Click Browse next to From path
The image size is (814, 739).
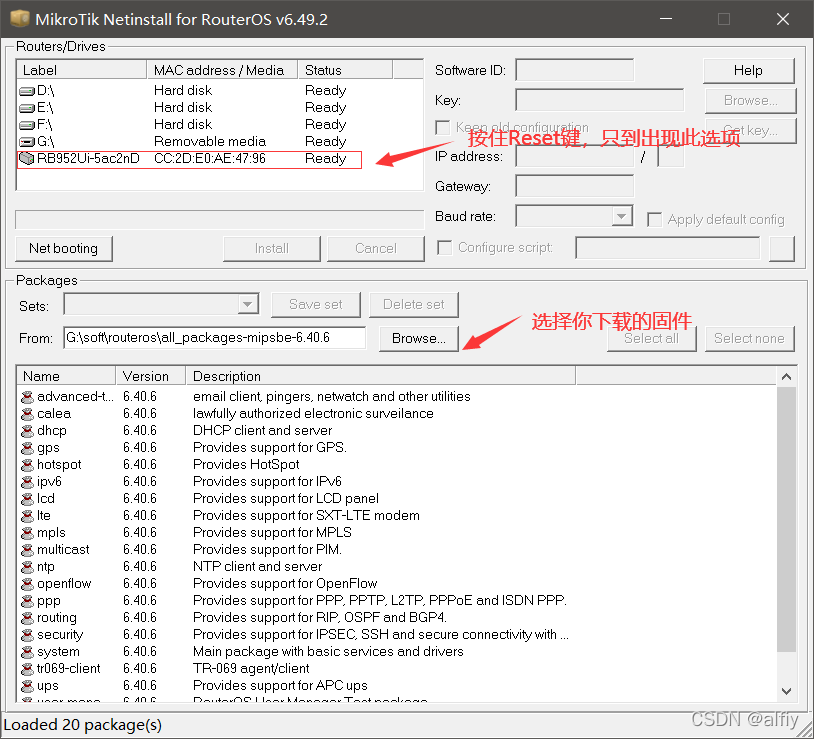(x=418, y=338)
